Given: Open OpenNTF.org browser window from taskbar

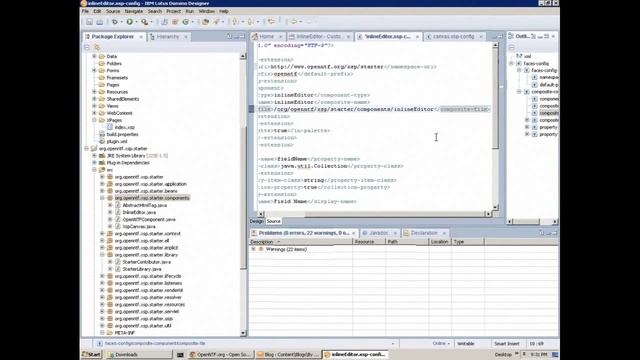Looking at the screenshot, I should point(220,355).
